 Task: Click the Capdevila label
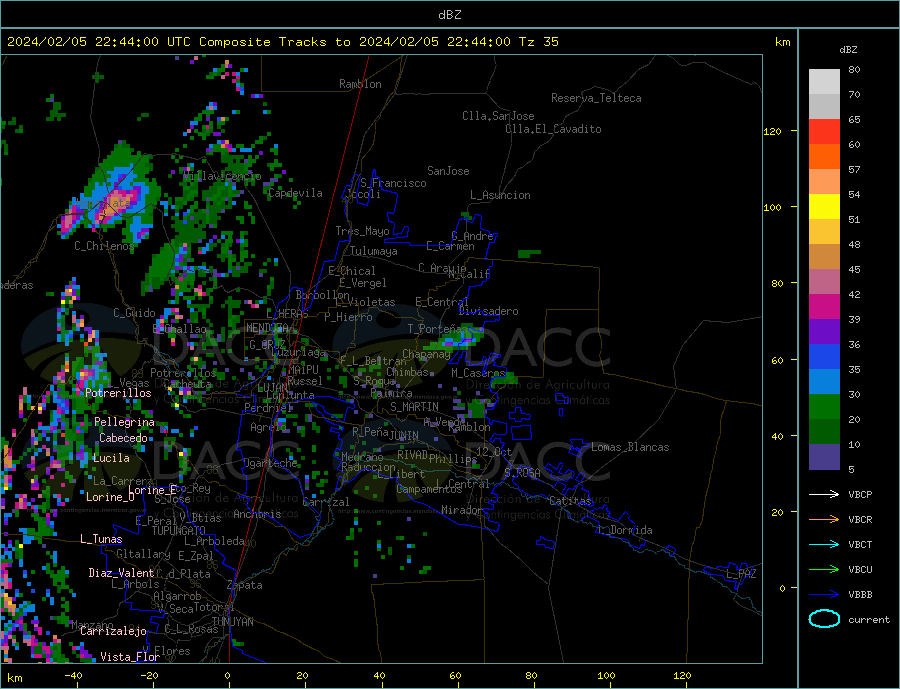click(295, 193)
